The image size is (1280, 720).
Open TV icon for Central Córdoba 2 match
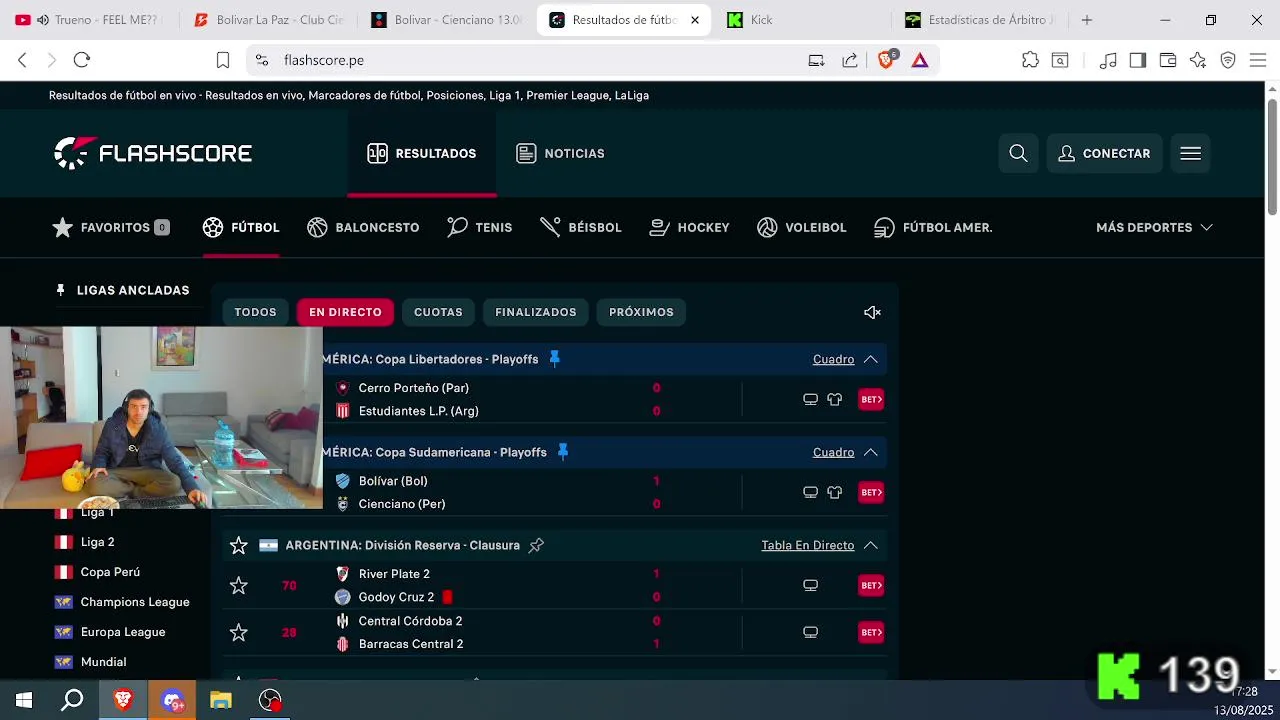tap(811, 632)
